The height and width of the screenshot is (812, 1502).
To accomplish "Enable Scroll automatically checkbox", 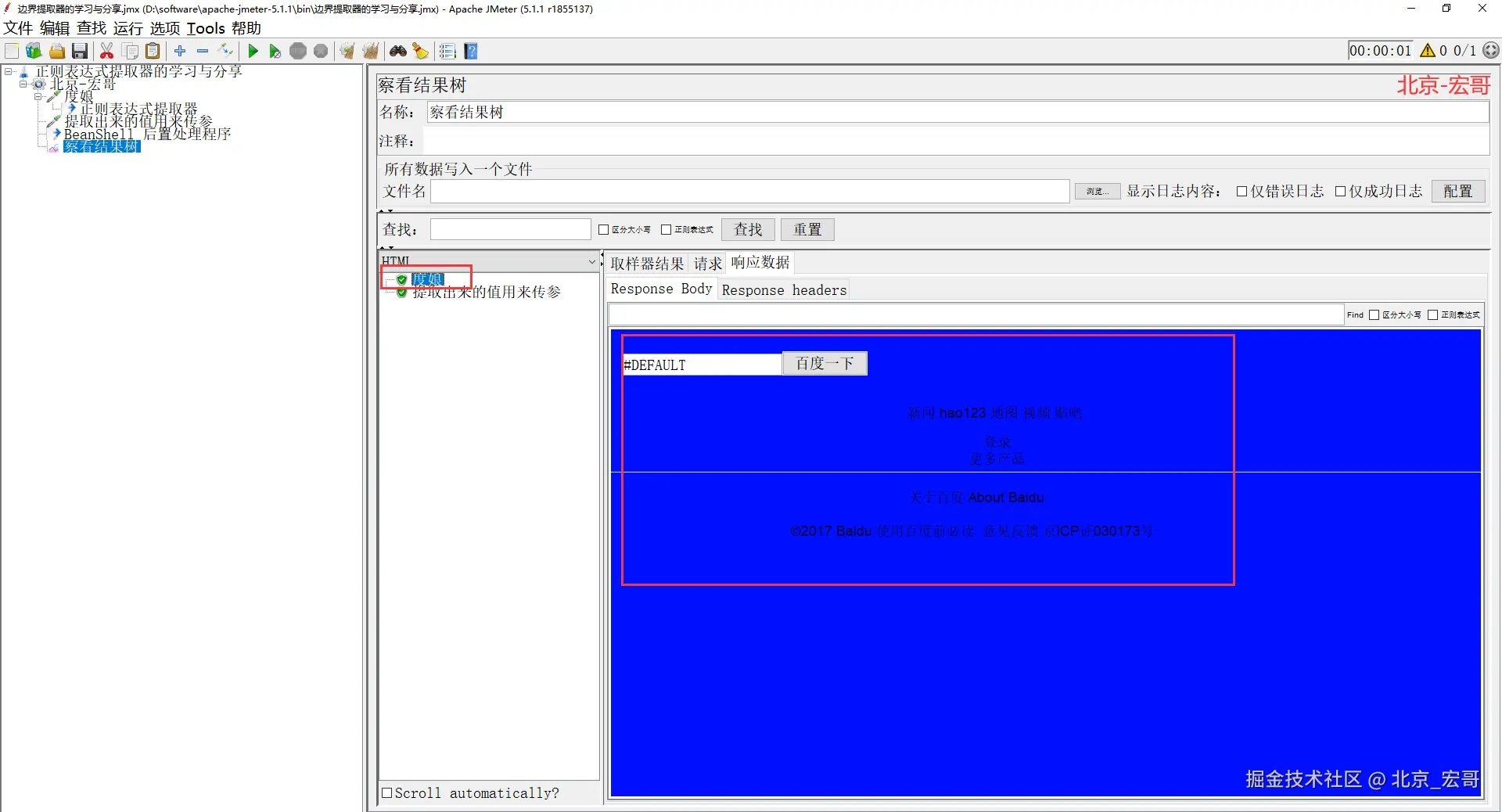I will (x=386, y=793).
